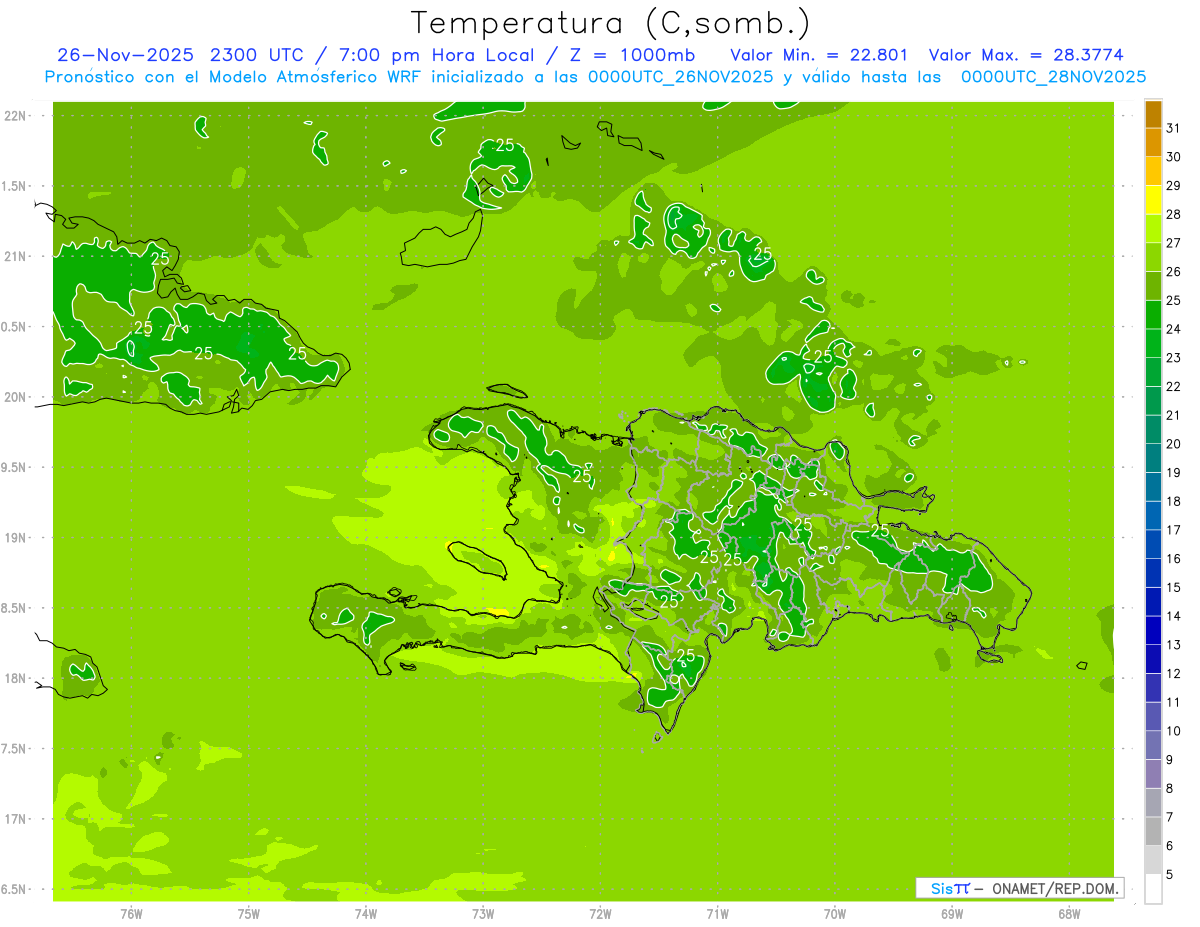Click the 'SisTT' logo text in the credit box

(950, 888)
